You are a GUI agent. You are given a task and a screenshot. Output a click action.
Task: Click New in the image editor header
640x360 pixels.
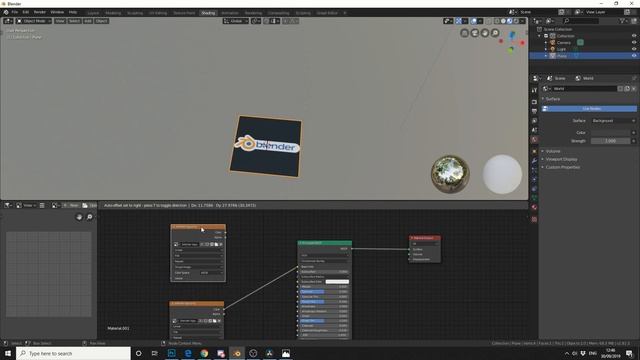pos(71,205)
